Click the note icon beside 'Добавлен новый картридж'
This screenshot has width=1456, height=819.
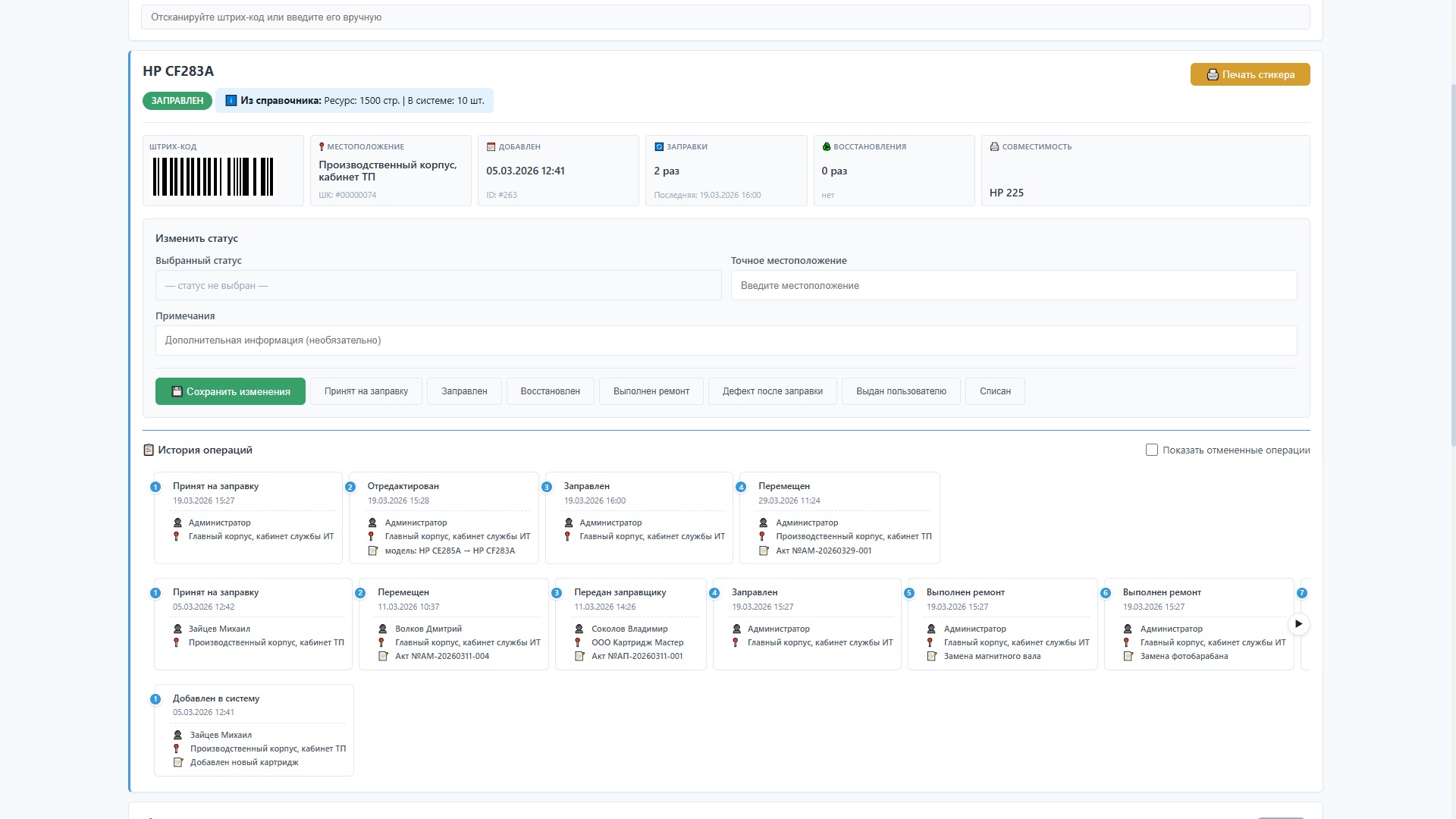(177, 762)
